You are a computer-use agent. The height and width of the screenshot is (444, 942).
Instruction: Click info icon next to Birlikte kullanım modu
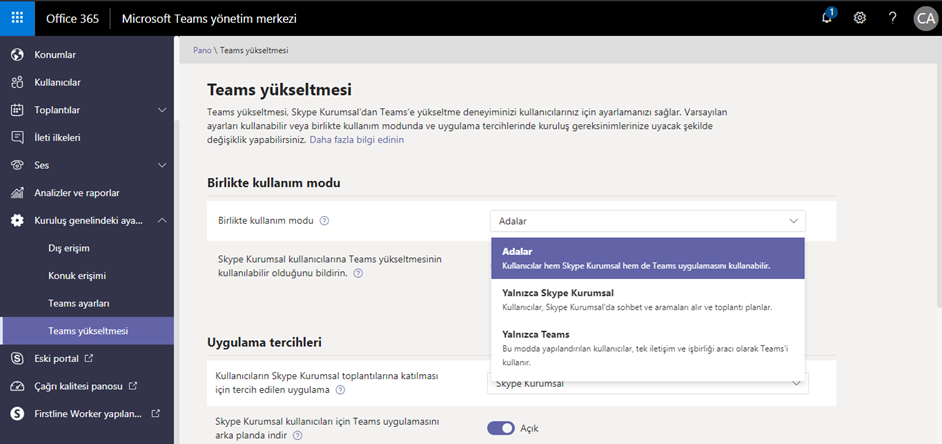pos(324,220)
